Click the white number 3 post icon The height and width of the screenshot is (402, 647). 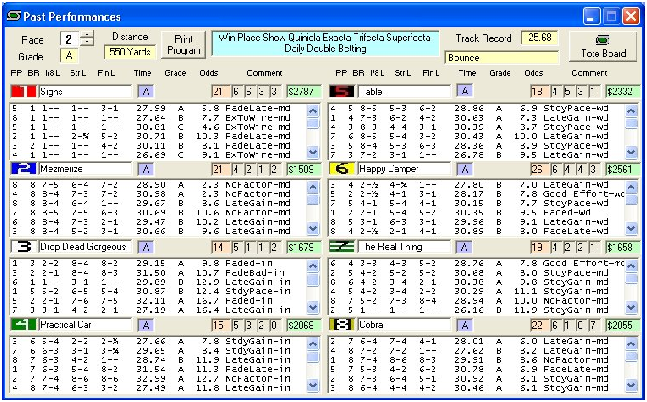[x=24, y=247]
